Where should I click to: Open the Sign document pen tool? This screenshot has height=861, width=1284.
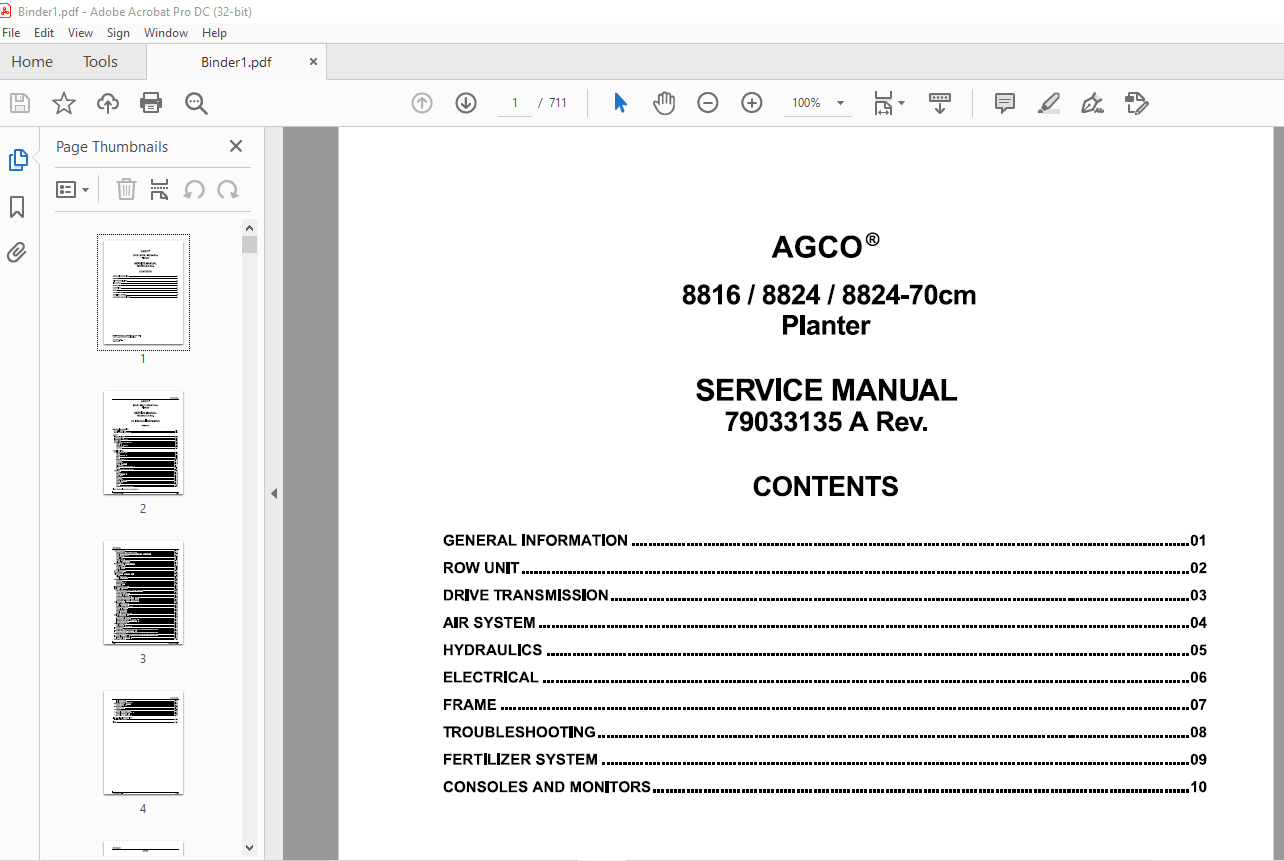(x=1093, y=103)
